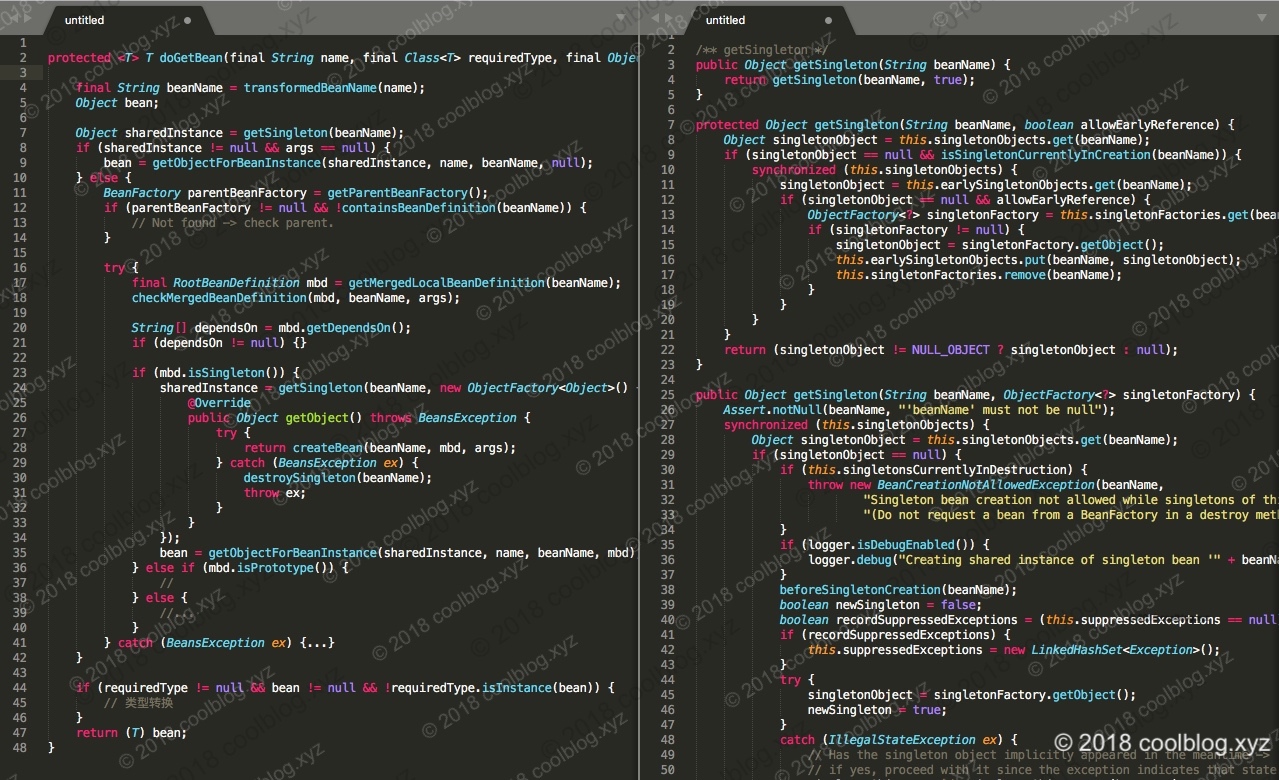Click the createBean method call
The height and width of the screenshot is (780, 1279).
click(x=326, y=448)
